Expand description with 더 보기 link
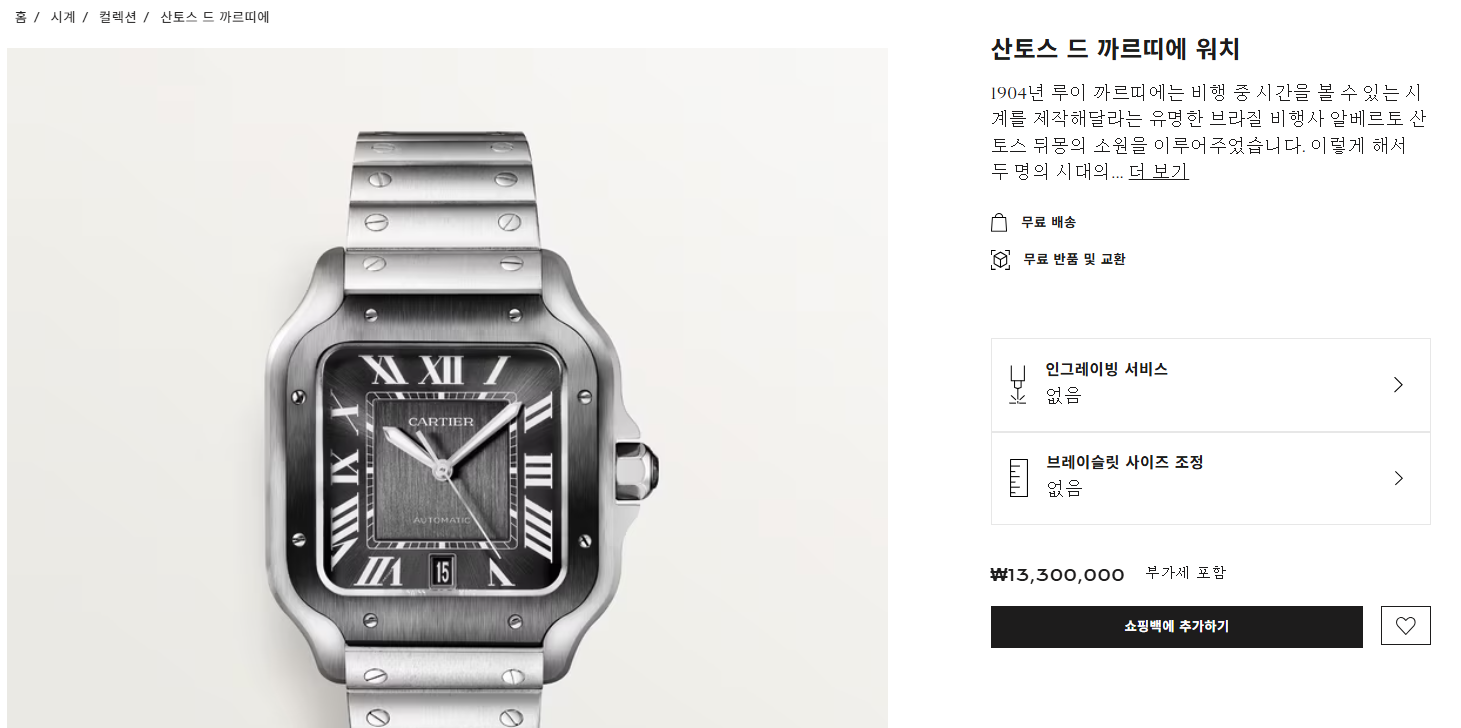The image size is (1461, 728). tap(1158, 171)
